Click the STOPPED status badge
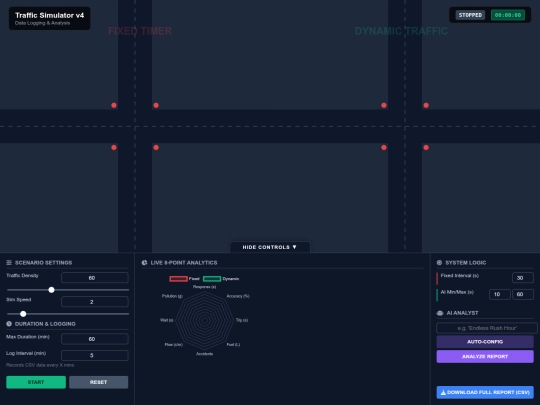The width and height of the screenshot is (540, 405). (x=470, y=15)
